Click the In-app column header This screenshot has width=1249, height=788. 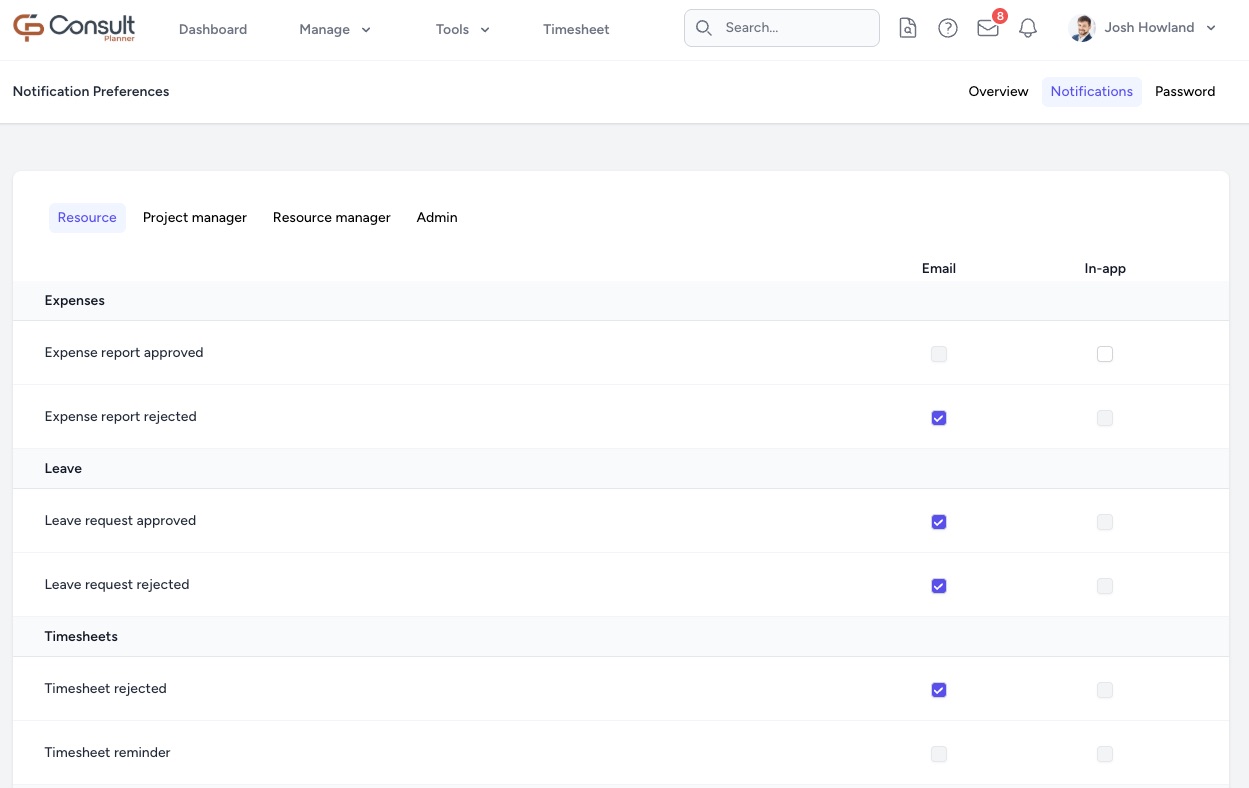coord(1105,268)
